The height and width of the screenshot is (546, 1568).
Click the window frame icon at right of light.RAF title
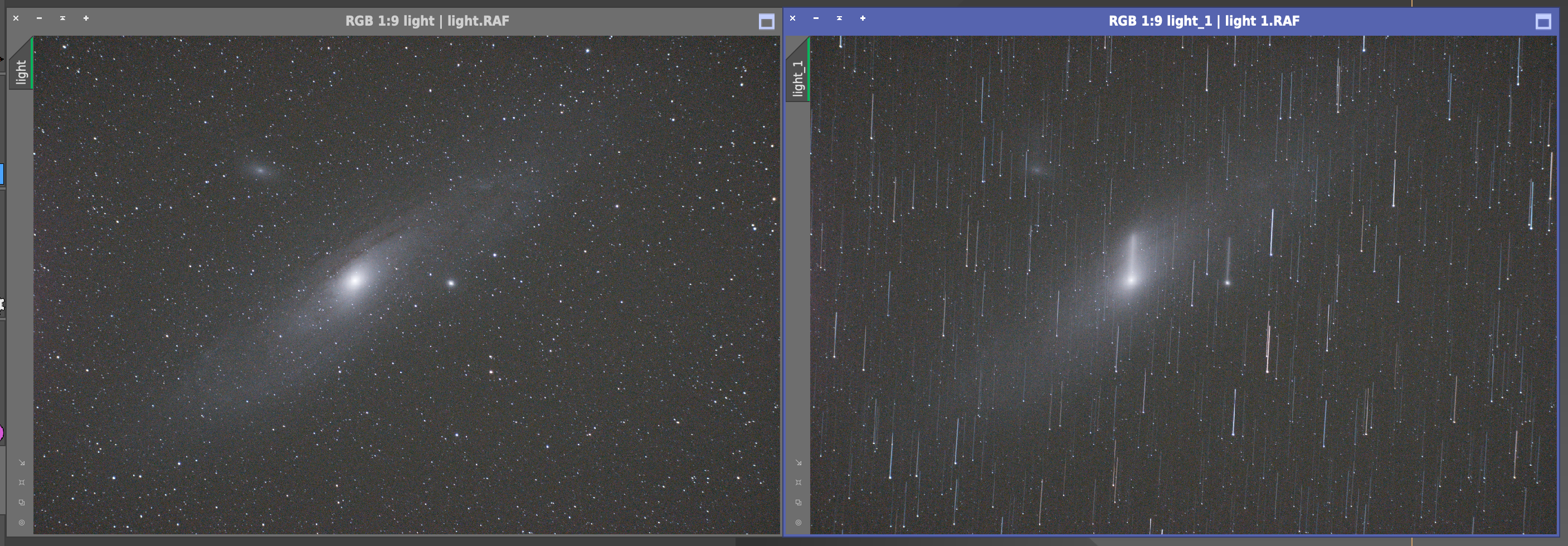point(766,22)
